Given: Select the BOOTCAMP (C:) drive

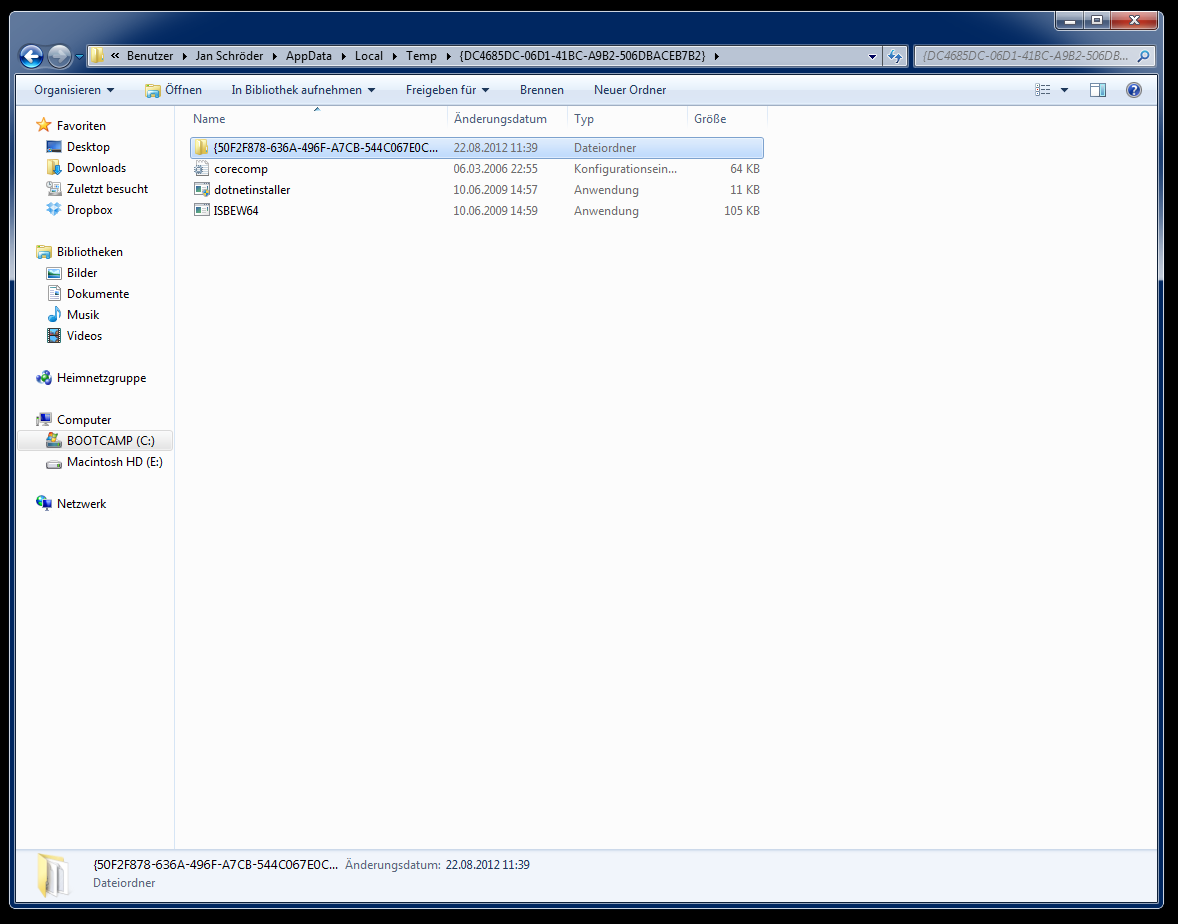Looking at the screenshot, I should 95,440.
